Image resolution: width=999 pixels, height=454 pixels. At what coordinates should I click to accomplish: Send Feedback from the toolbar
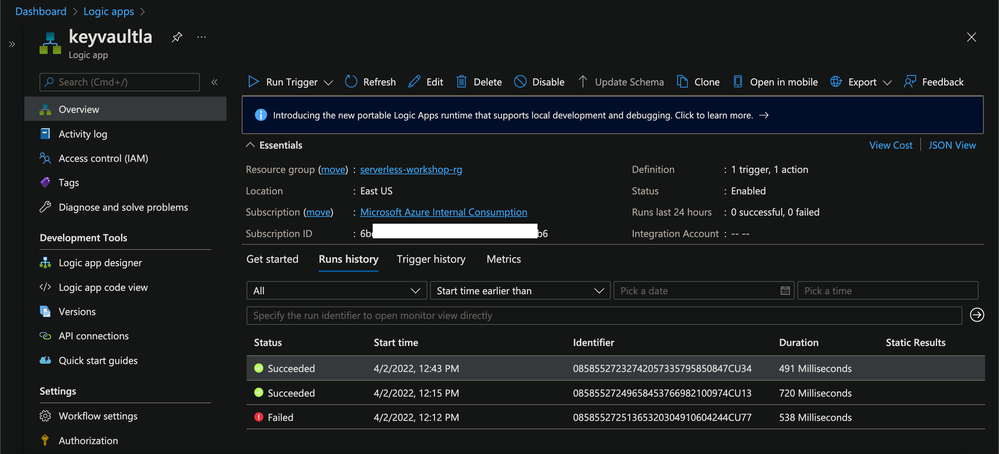click(x=934, y=82)
